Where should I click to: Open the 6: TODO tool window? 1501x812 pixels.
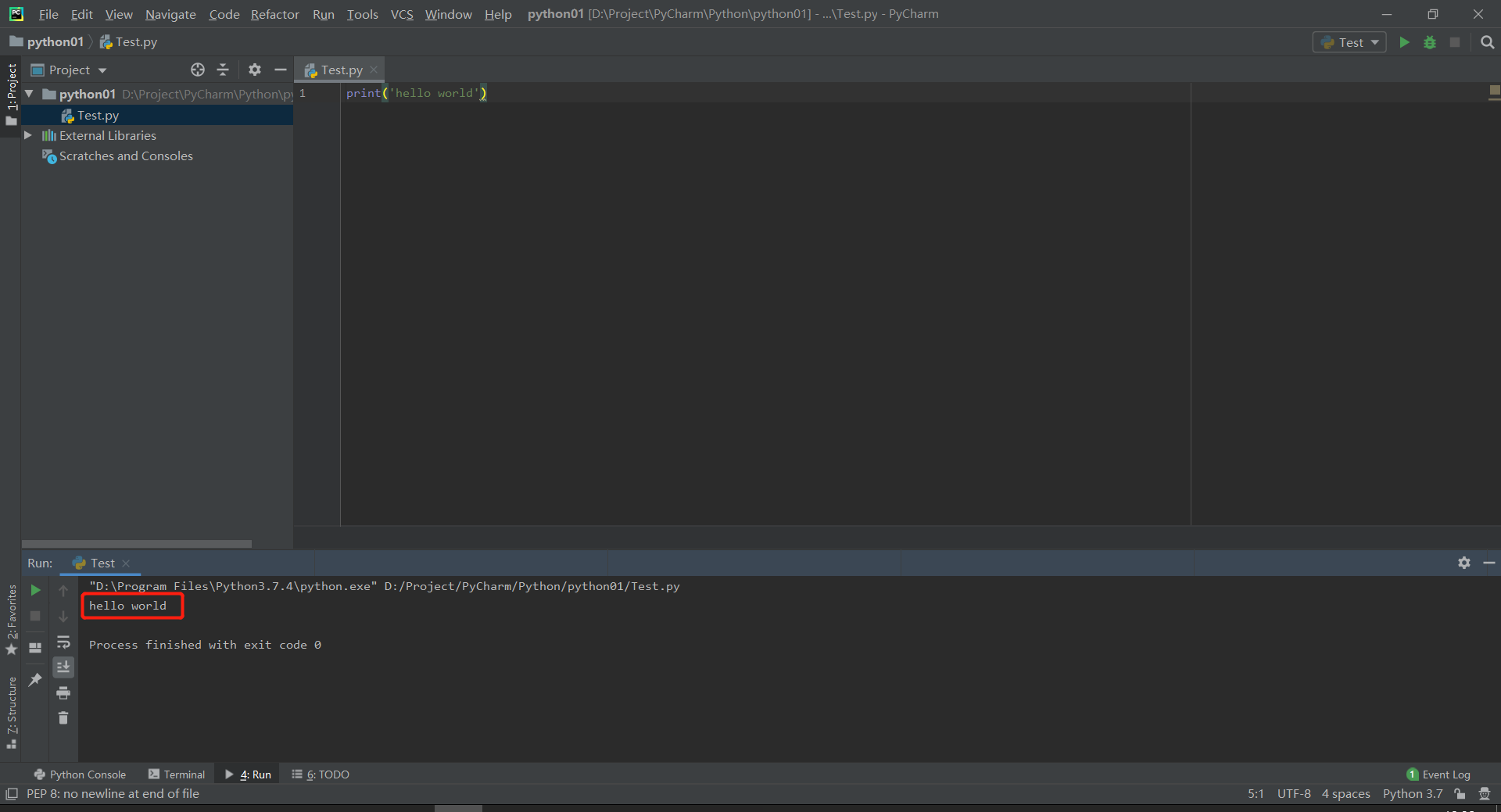click(x=321, y=774)
